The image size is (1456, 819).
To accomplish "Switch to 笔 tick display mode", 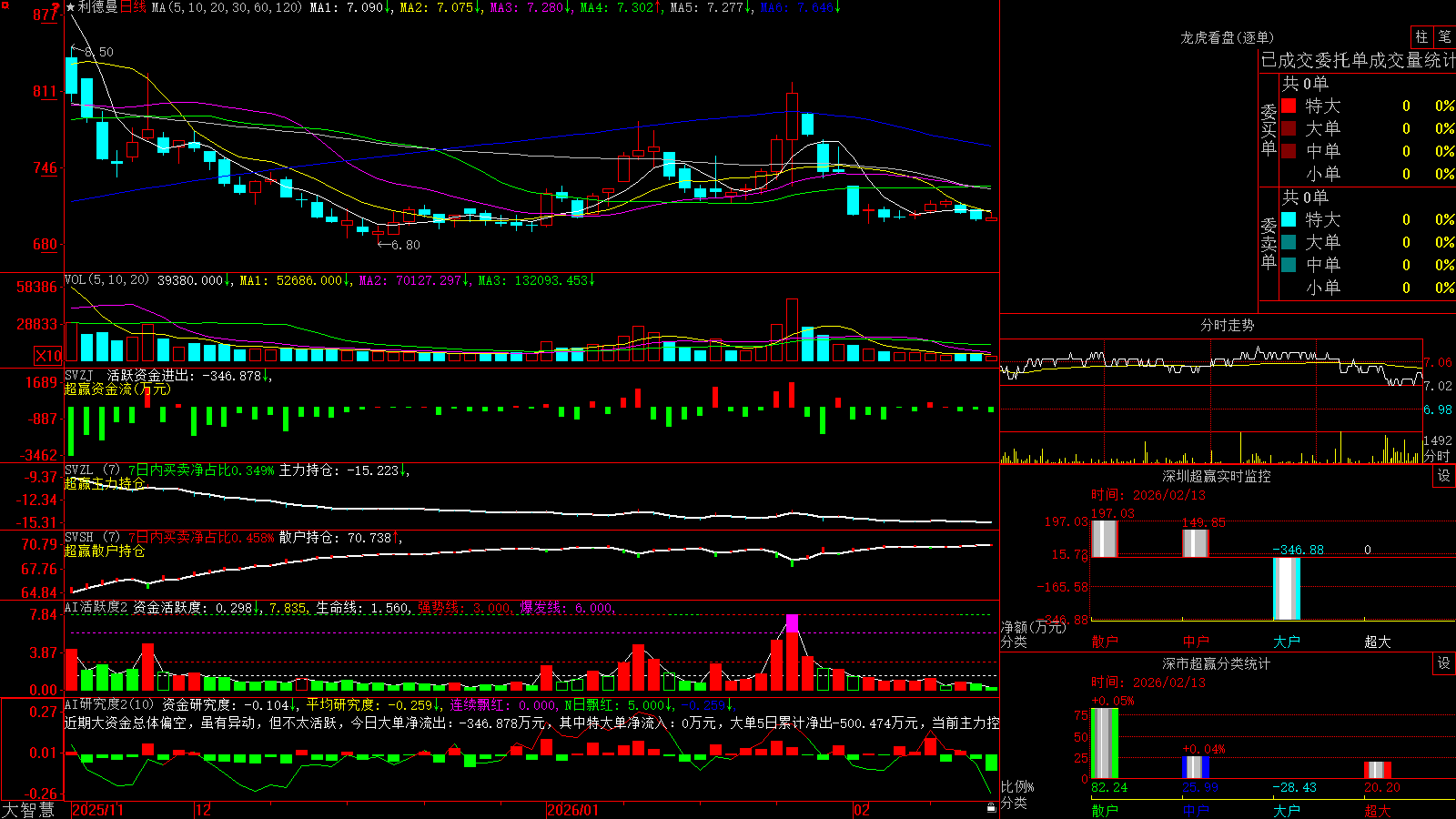I will coord(1444,36).
